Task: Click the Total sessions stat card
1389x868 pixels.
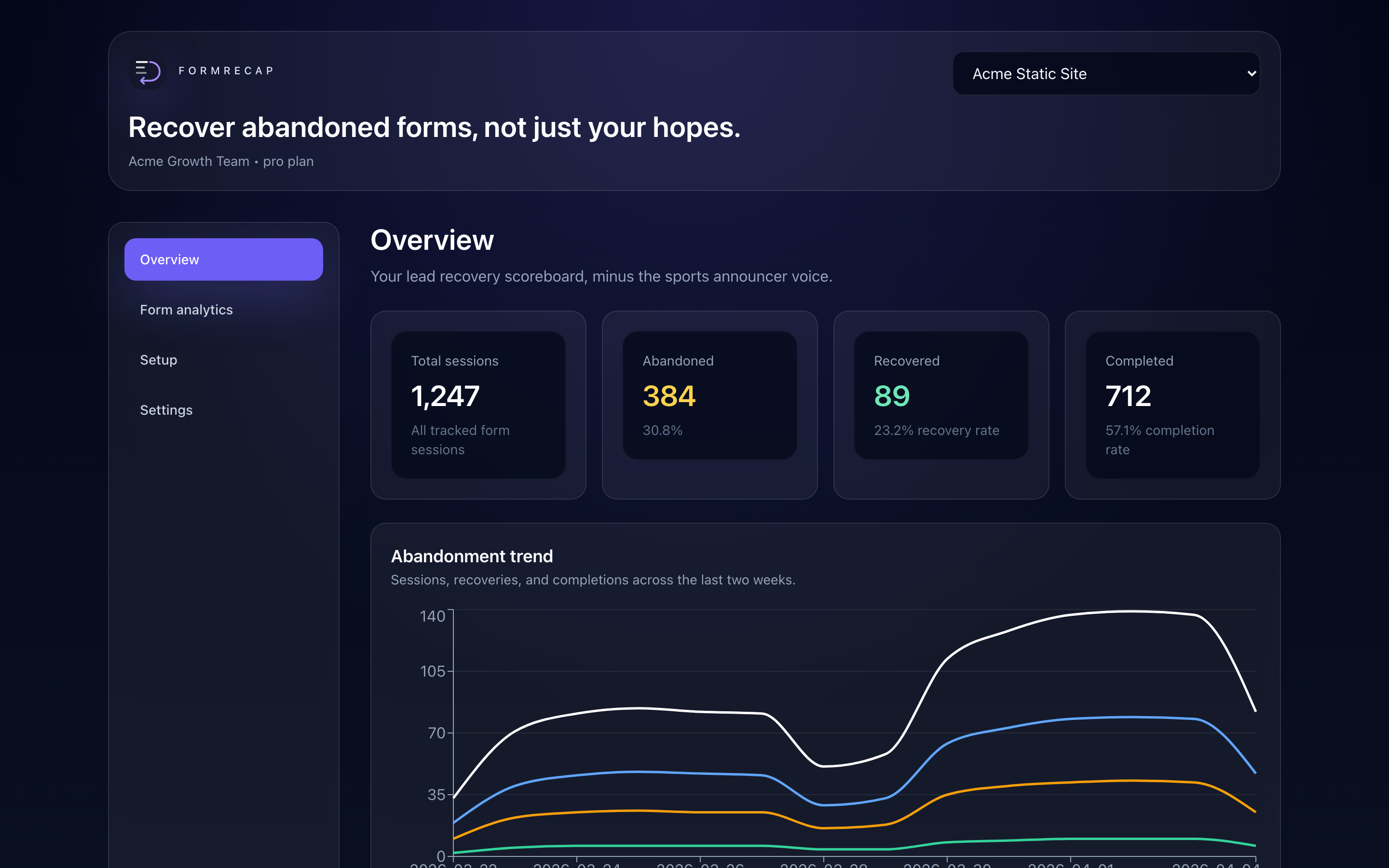Action: click(478, 405)
